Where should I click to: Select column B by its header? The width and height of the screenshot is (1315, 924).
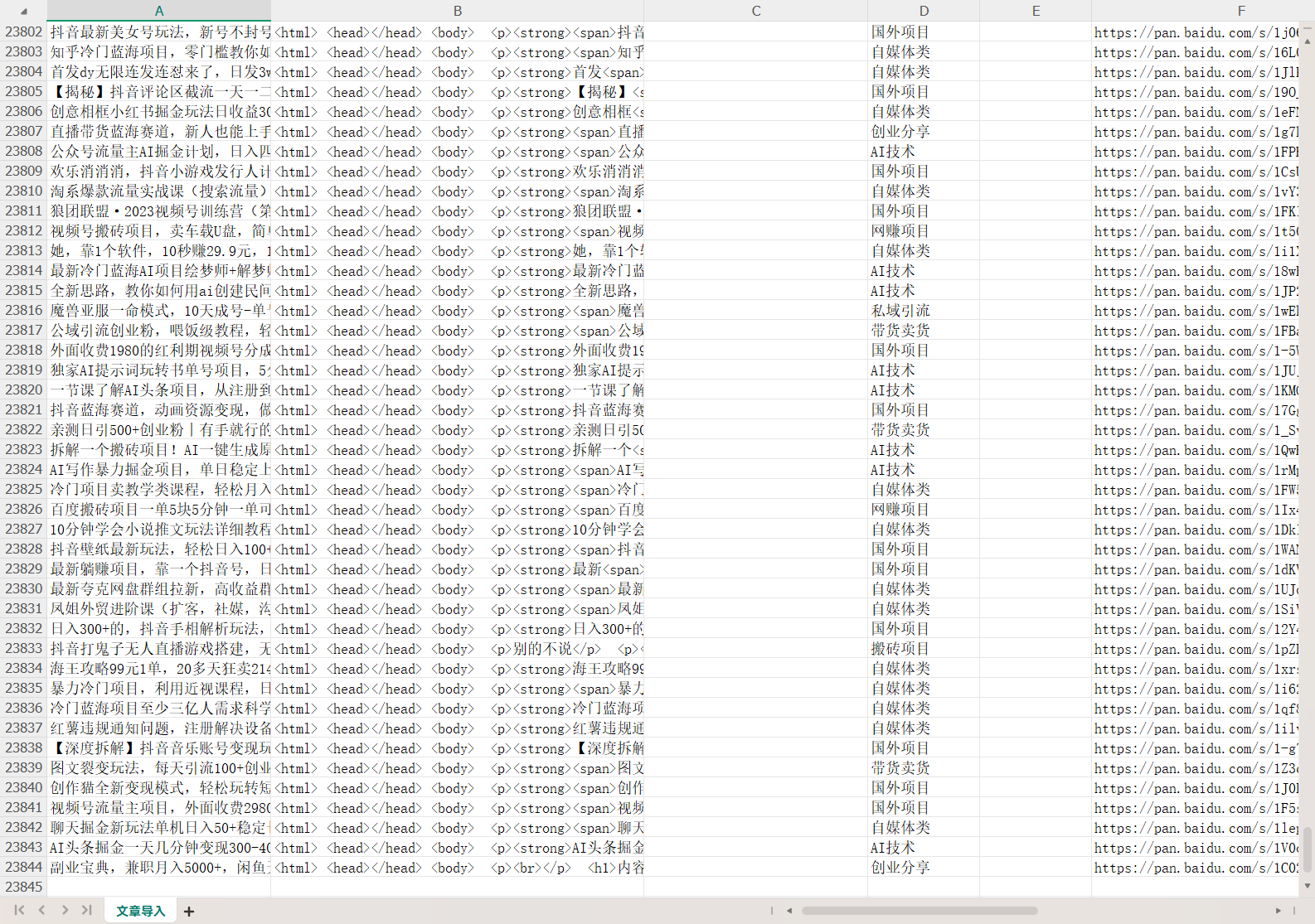click(x=458, y=11)
